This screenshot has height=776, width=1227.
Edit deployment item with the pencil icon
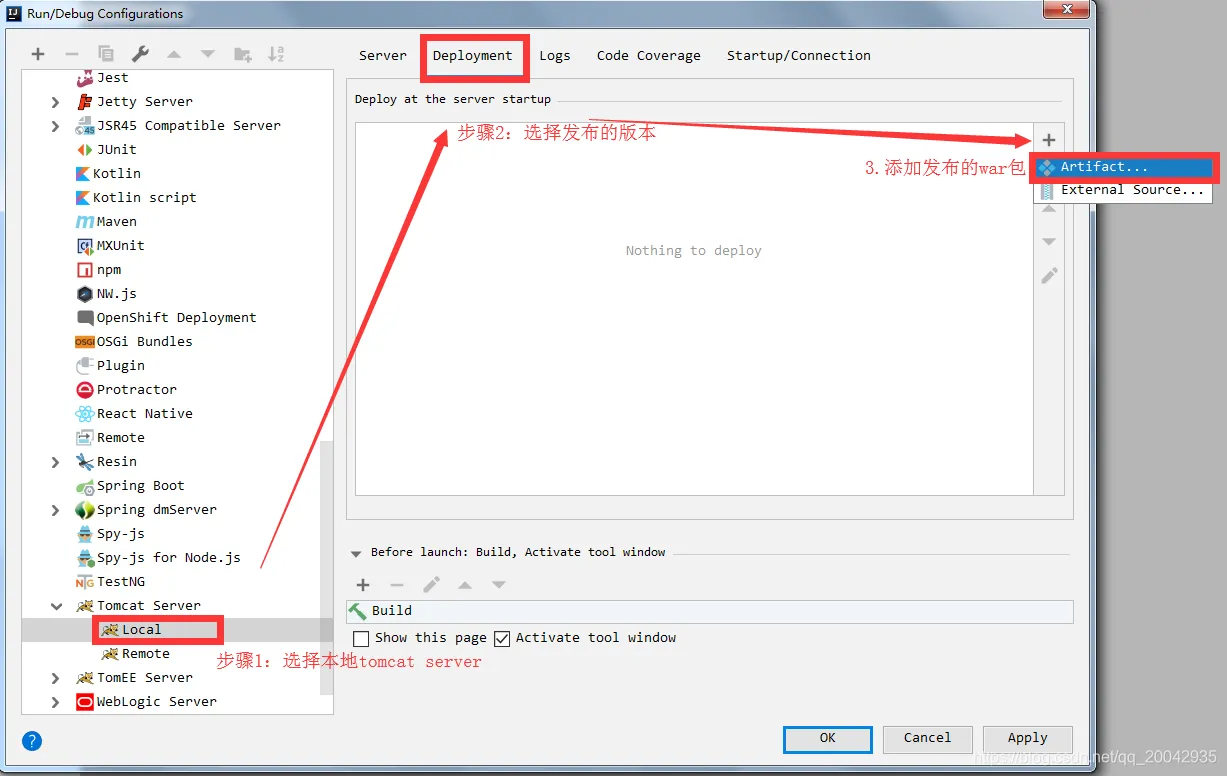1049,275
